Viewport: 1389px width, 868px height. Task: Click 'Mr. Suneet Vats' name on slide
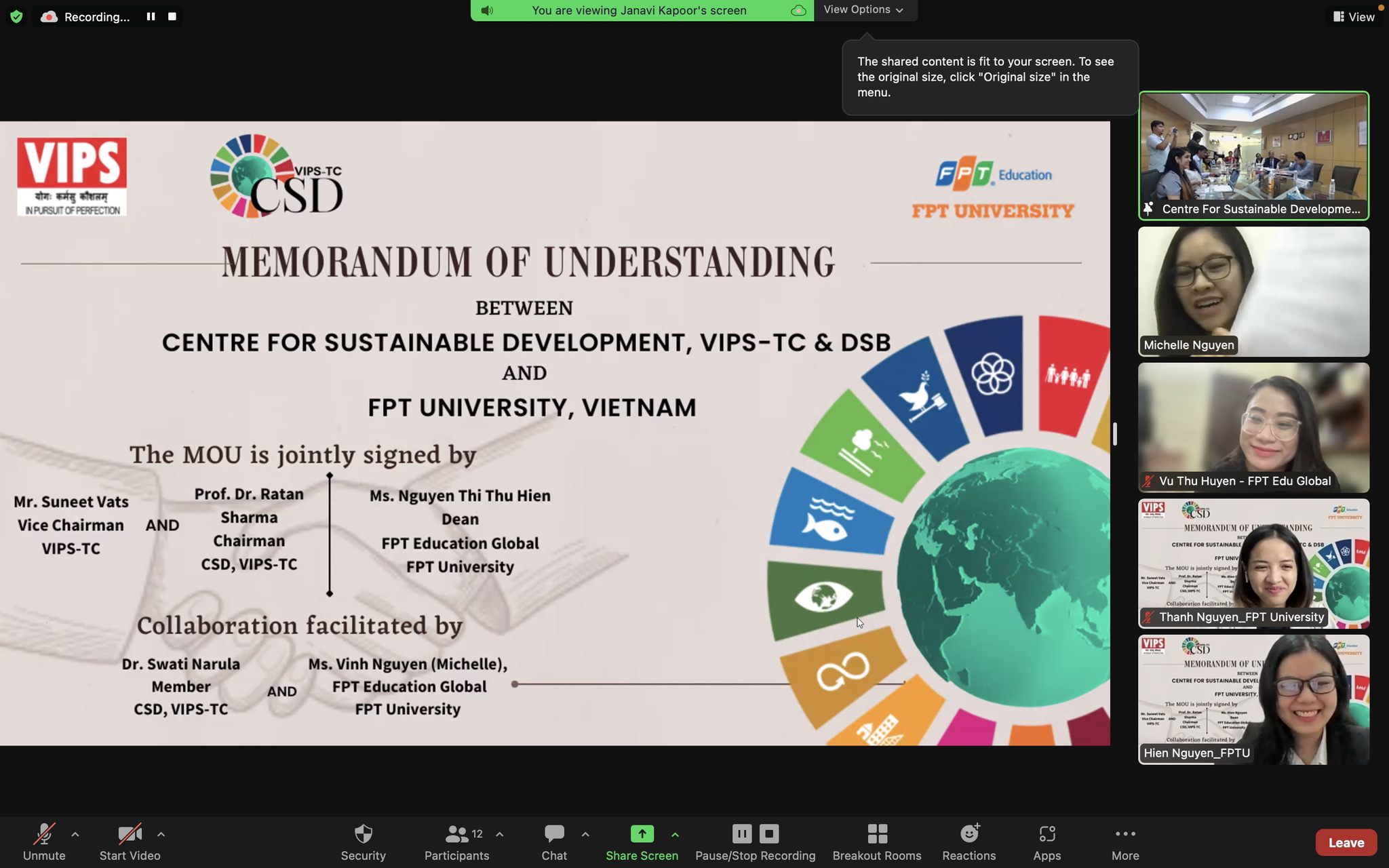(71, 502)
